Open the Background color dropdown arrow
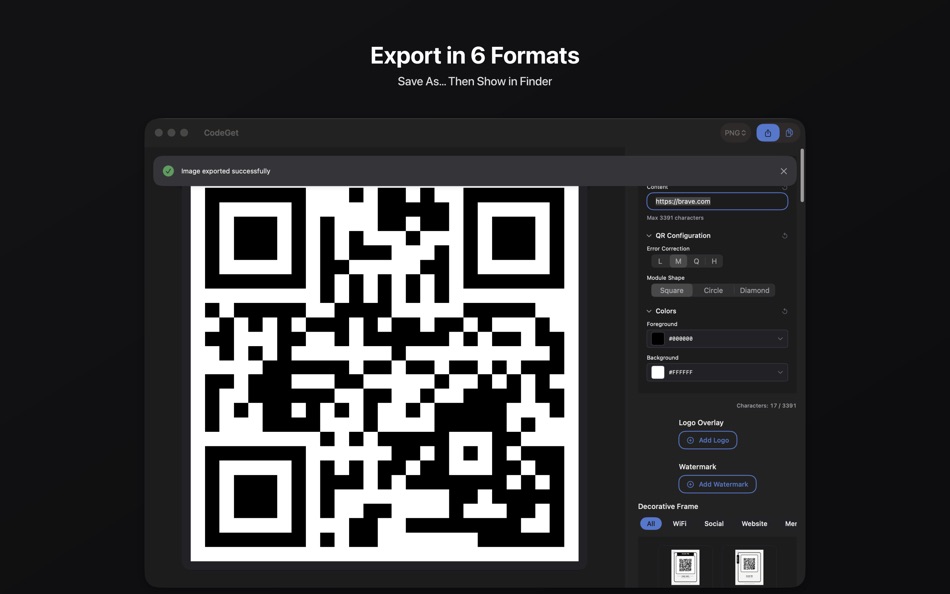Screen dimensions: 950x594 pyautogui.click(x=780, y=372)
